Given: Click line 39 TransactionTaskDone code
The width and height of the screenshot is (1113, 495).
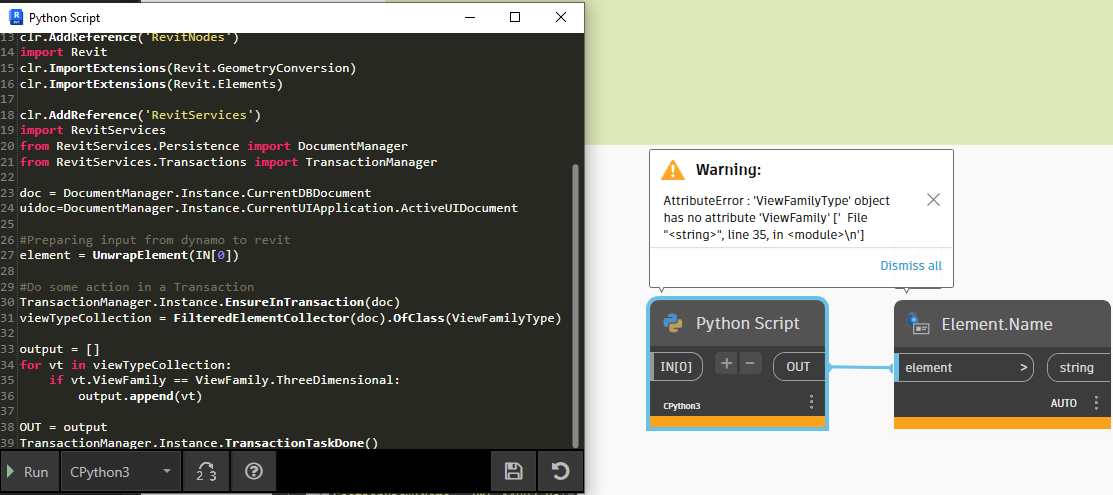Looking at the screenshot, I should [x=199, y=443].
